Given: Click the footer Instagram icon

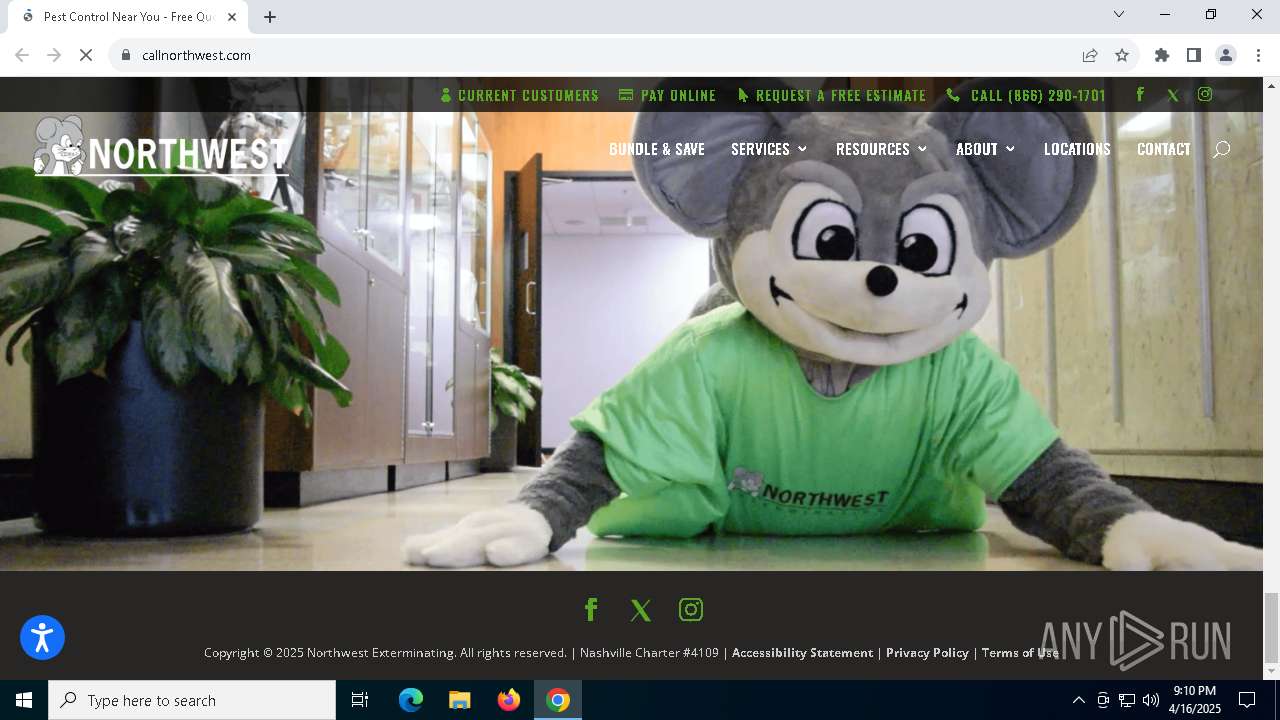Looking at the screenshot, I should [691, 609].
